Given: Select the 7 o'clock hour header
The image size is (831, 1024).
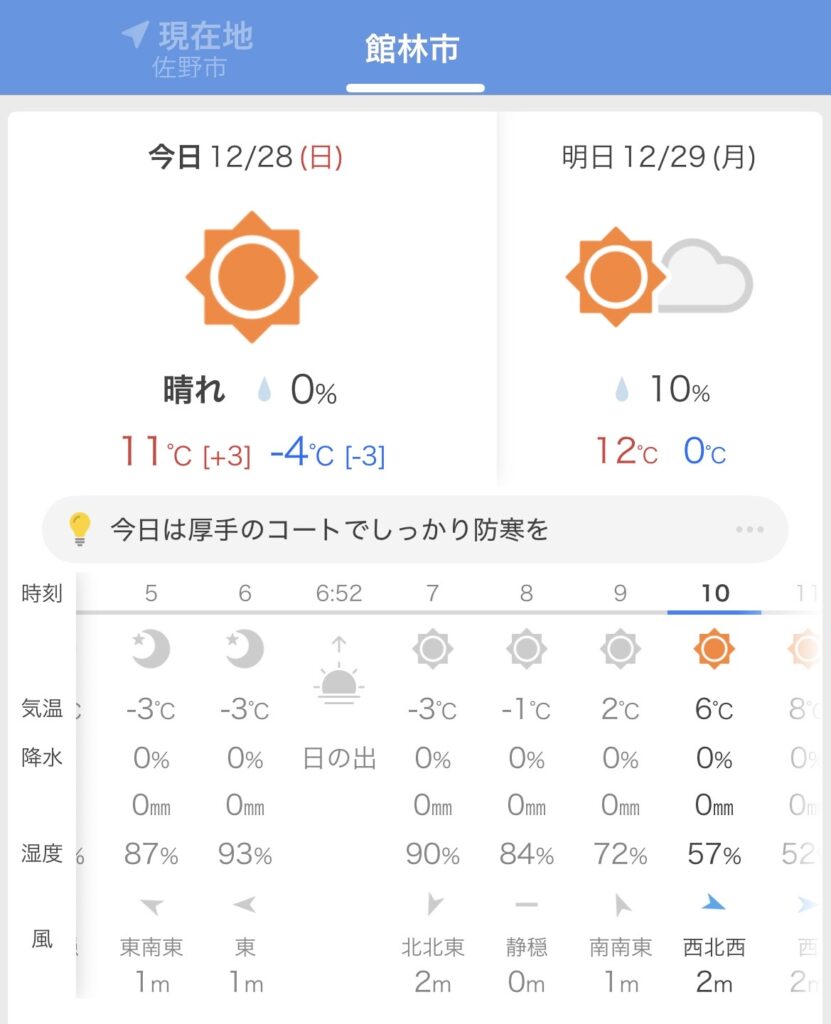Looking at the screenshot, I should tap(432, 593).
